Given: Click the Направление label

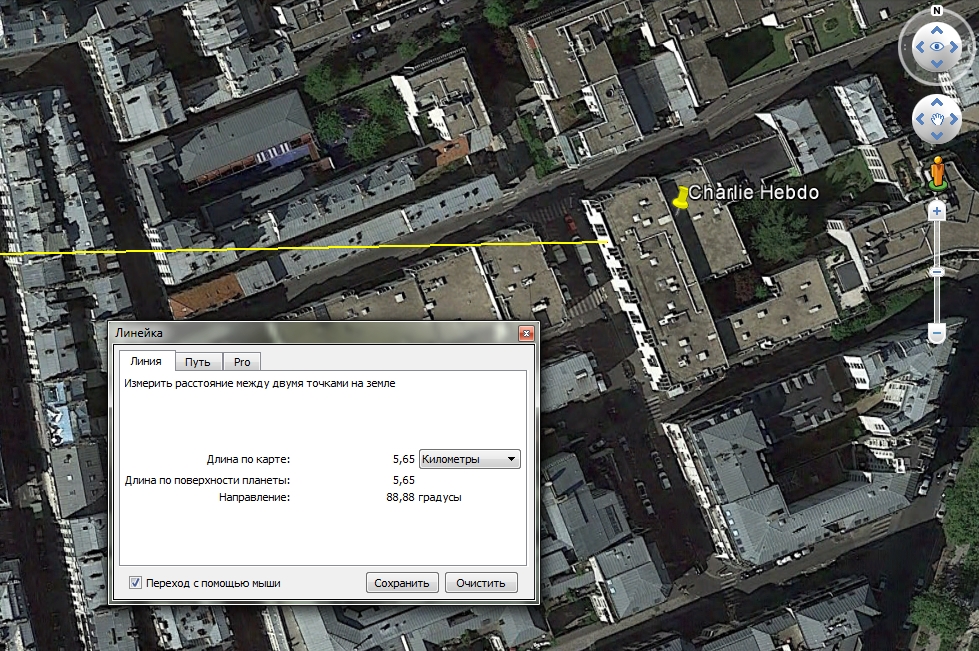Looking at the screenshot, I should (x=254, y=497).
